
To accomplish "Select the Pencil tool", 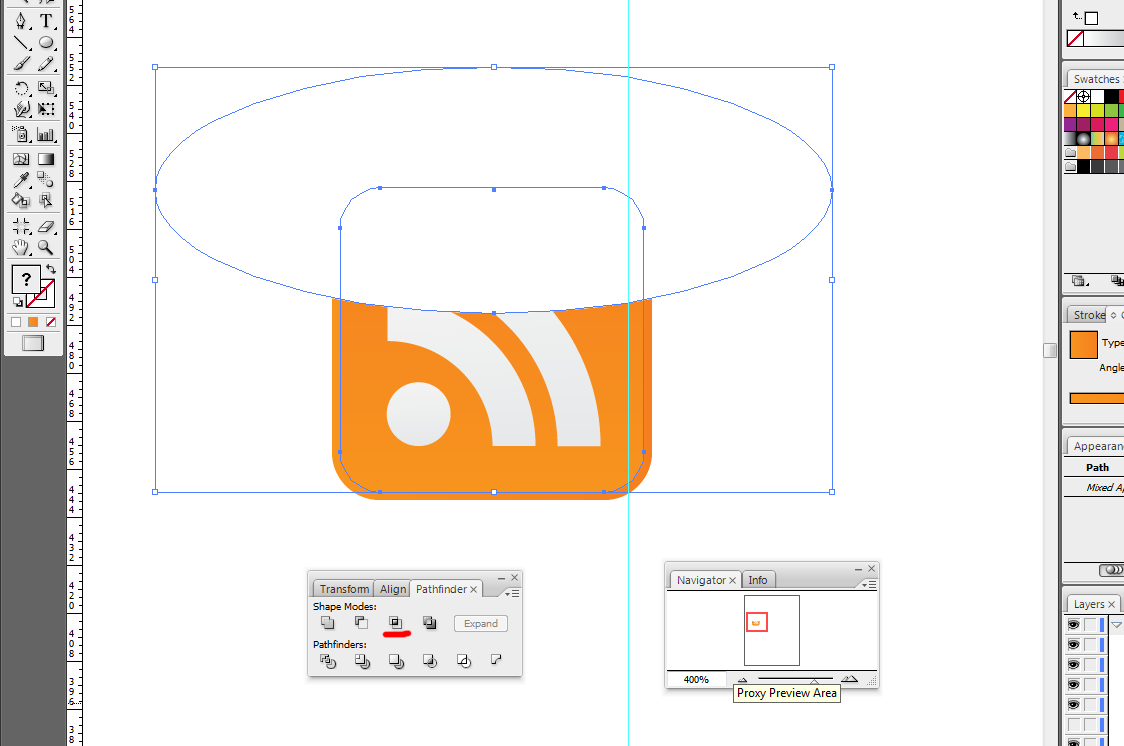I will (46, 64).
